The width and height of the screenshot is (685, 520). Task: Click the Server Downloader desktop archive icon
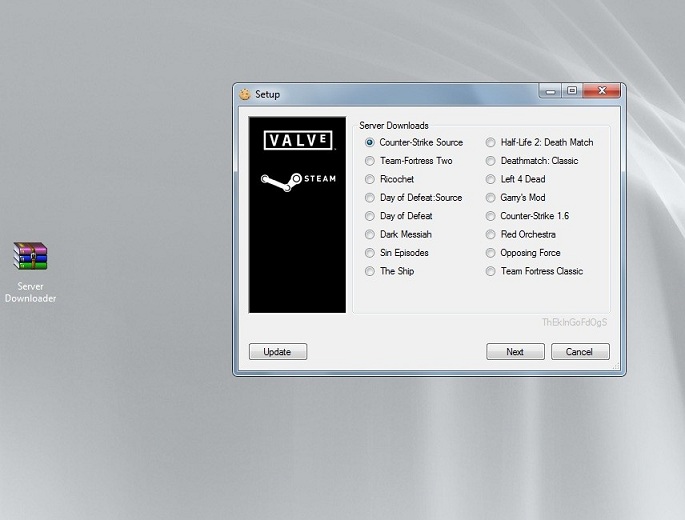pos(30,257)
